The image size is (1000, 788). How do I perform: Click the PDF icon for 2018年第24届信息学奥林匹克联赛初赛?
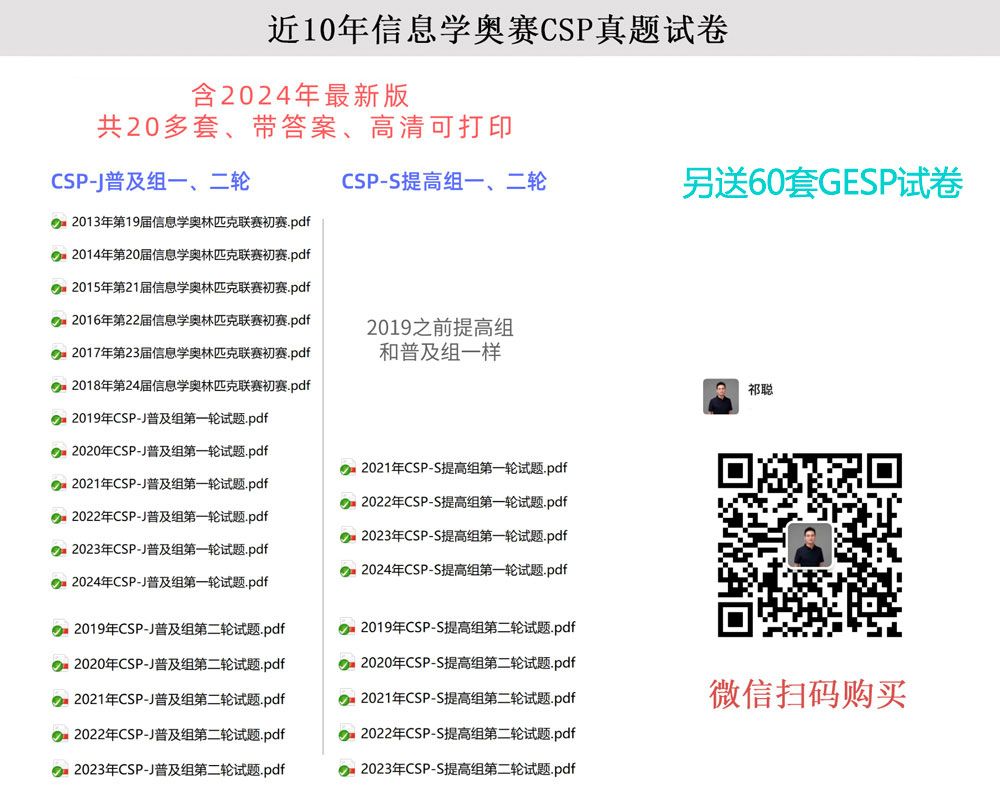59,385
